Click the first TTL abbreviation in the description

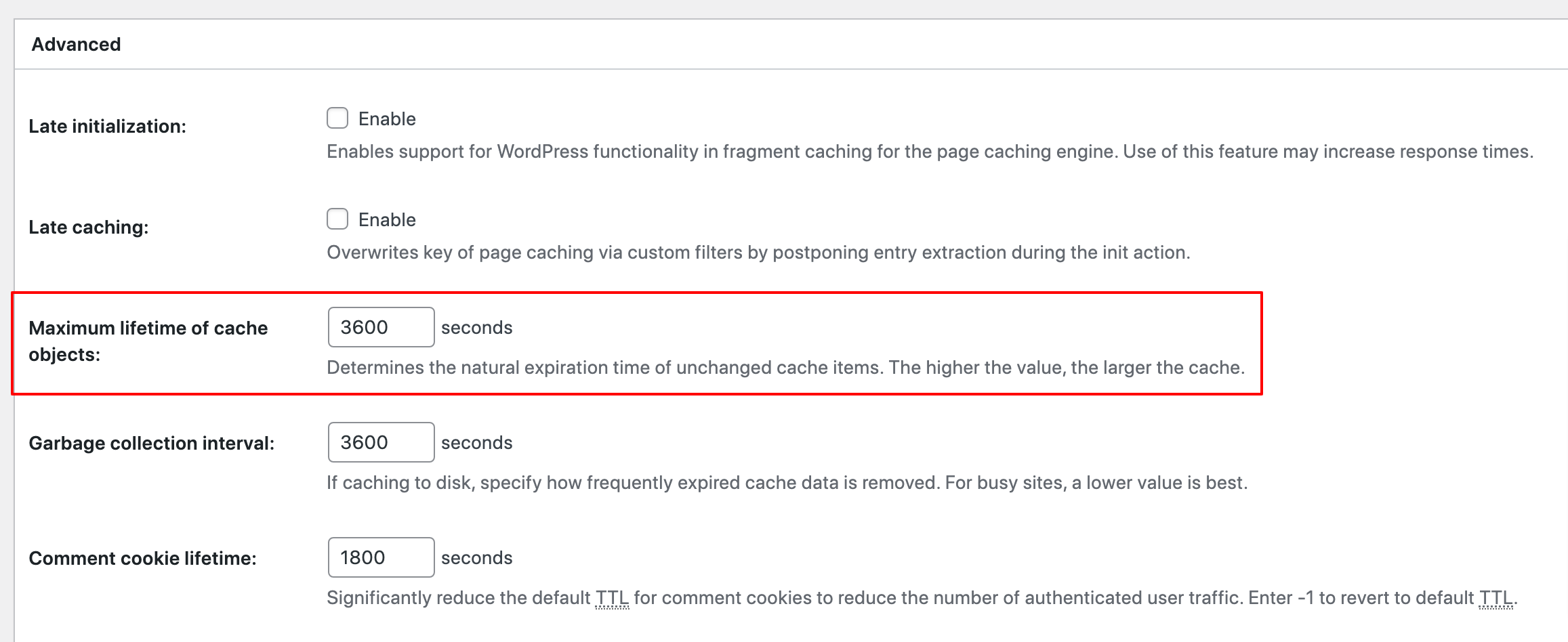[612, 599]
